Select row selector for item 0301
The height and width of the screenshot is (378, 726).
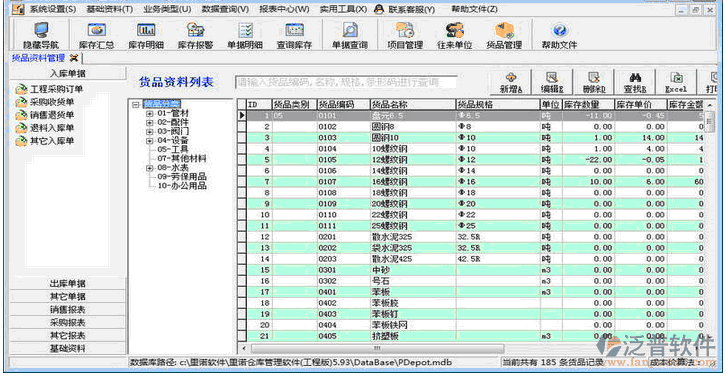coord(242,270)
